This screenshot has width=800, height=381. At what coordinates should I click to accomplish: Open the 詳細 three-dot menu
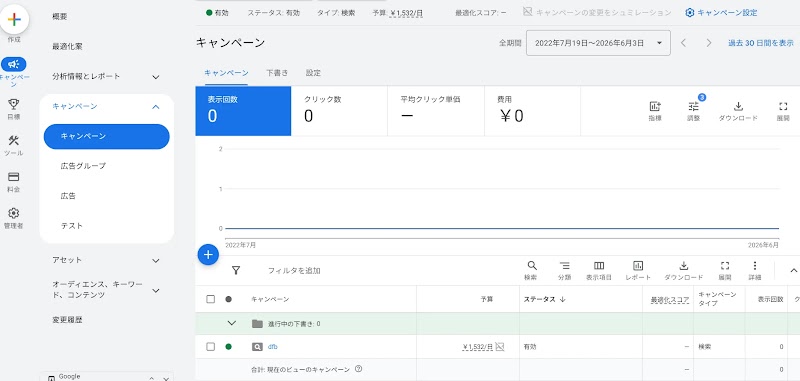click(x=755, y=266)
